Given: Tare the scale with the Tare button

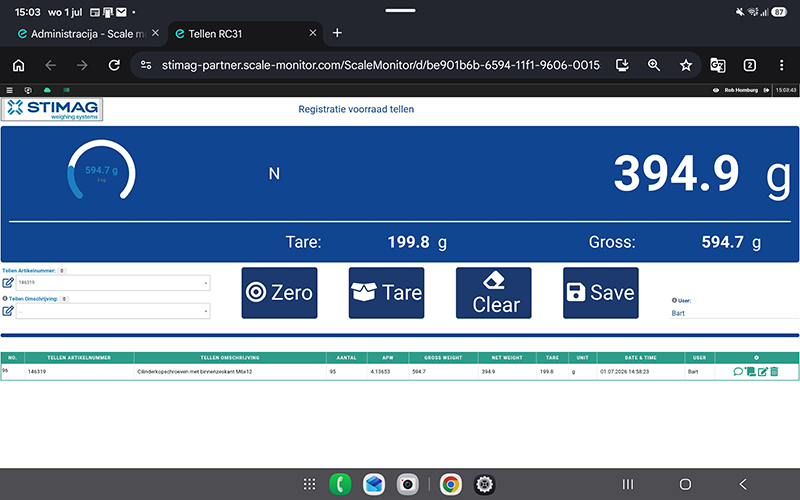Looking at the screenshot, I should [x=386, y=293].
